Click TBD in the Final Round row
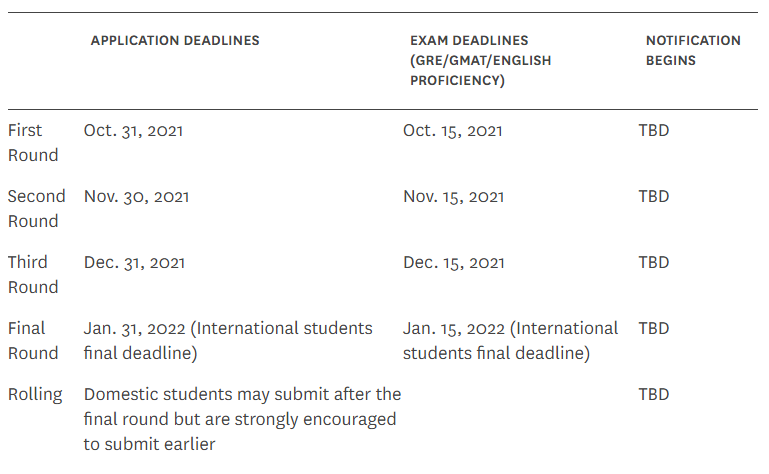 coord(654,328)
